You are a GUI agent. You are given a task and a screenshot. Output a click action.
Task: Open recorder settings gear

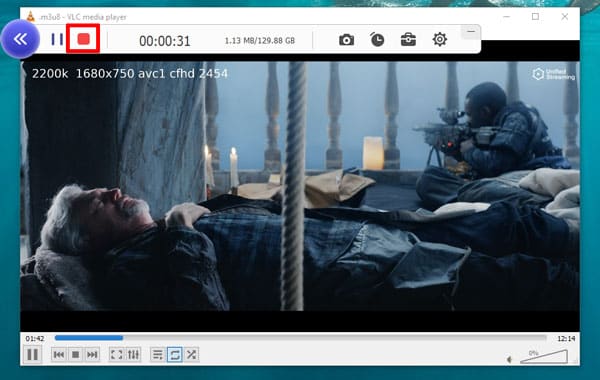click(440, 39)
